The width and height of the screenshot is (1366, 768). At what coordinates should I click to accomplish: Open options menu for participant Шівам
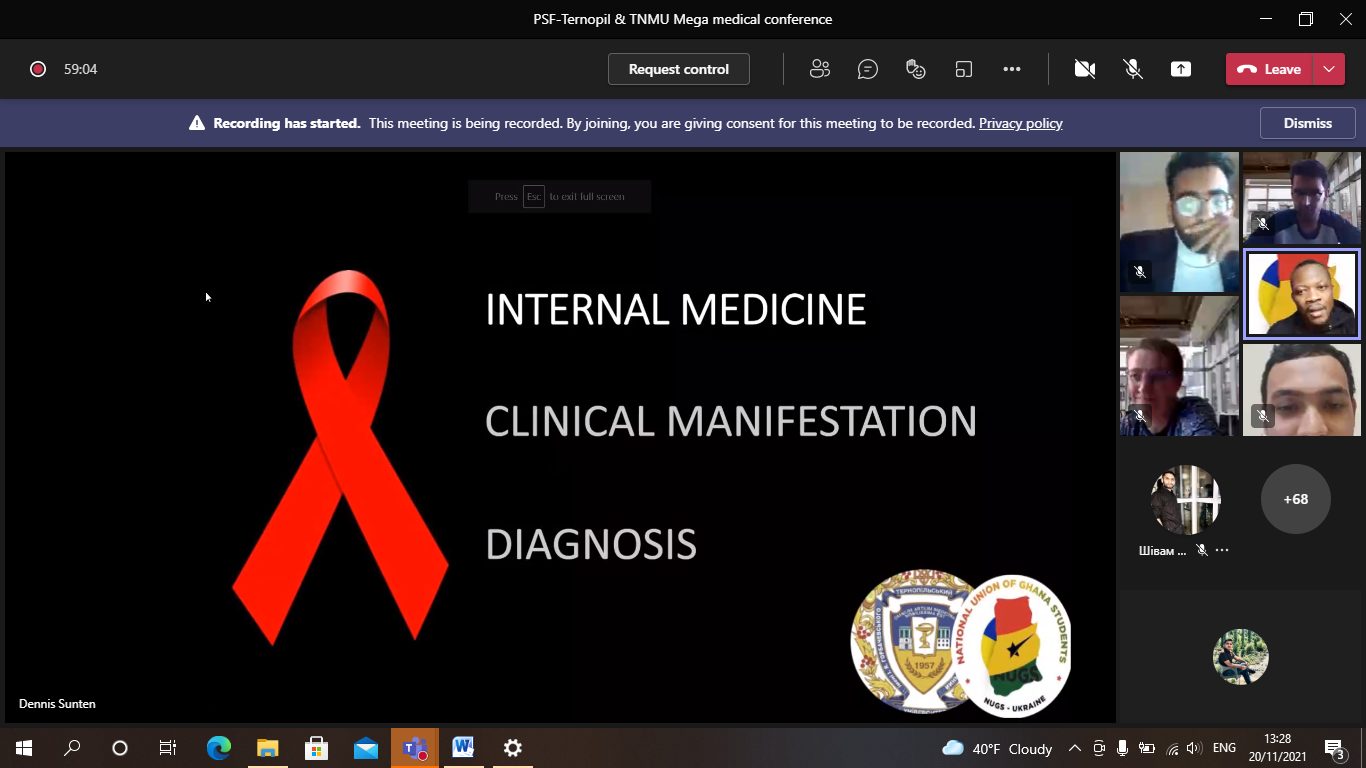point(1222,550)
